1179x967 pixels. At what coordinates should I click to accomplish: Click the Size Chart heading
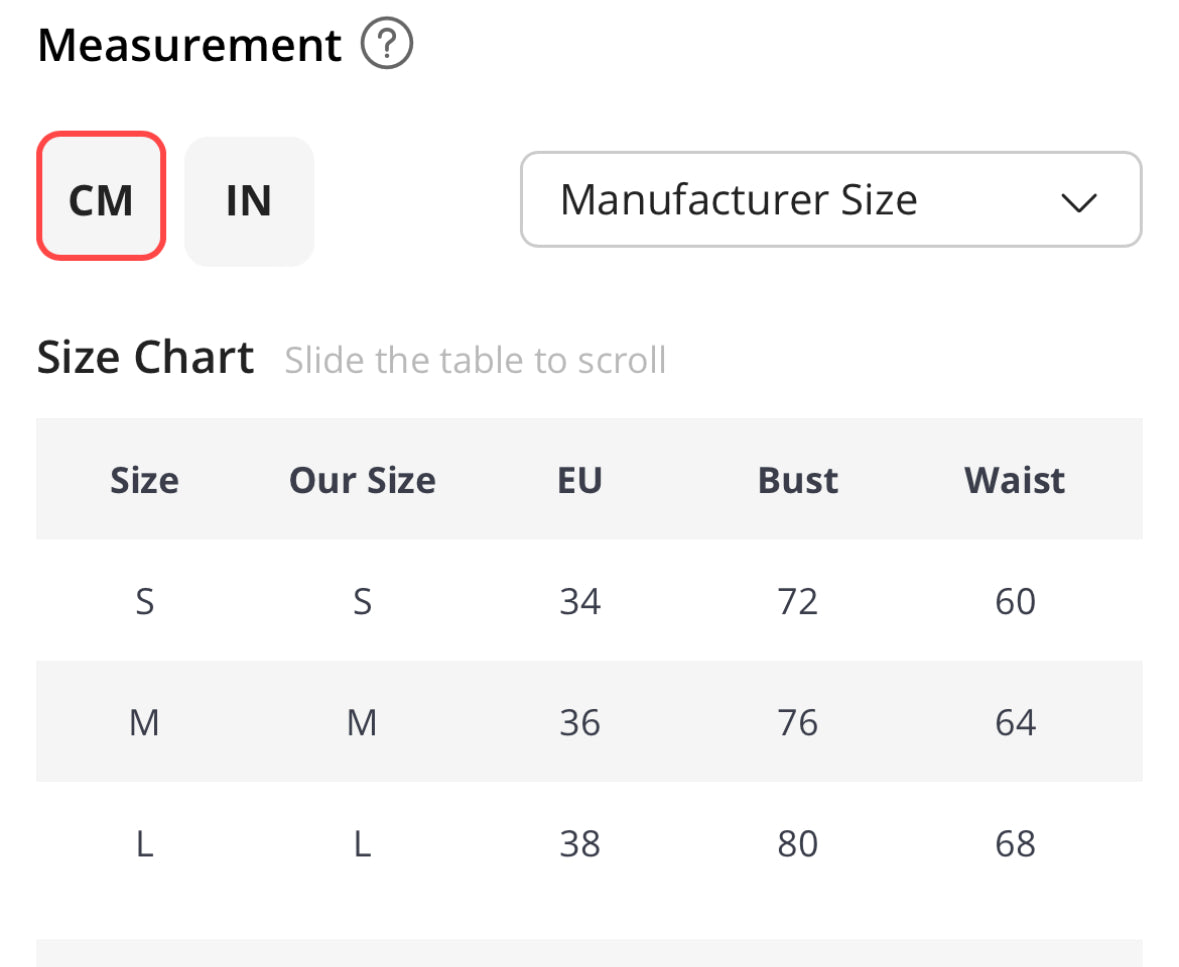(146, 358)
